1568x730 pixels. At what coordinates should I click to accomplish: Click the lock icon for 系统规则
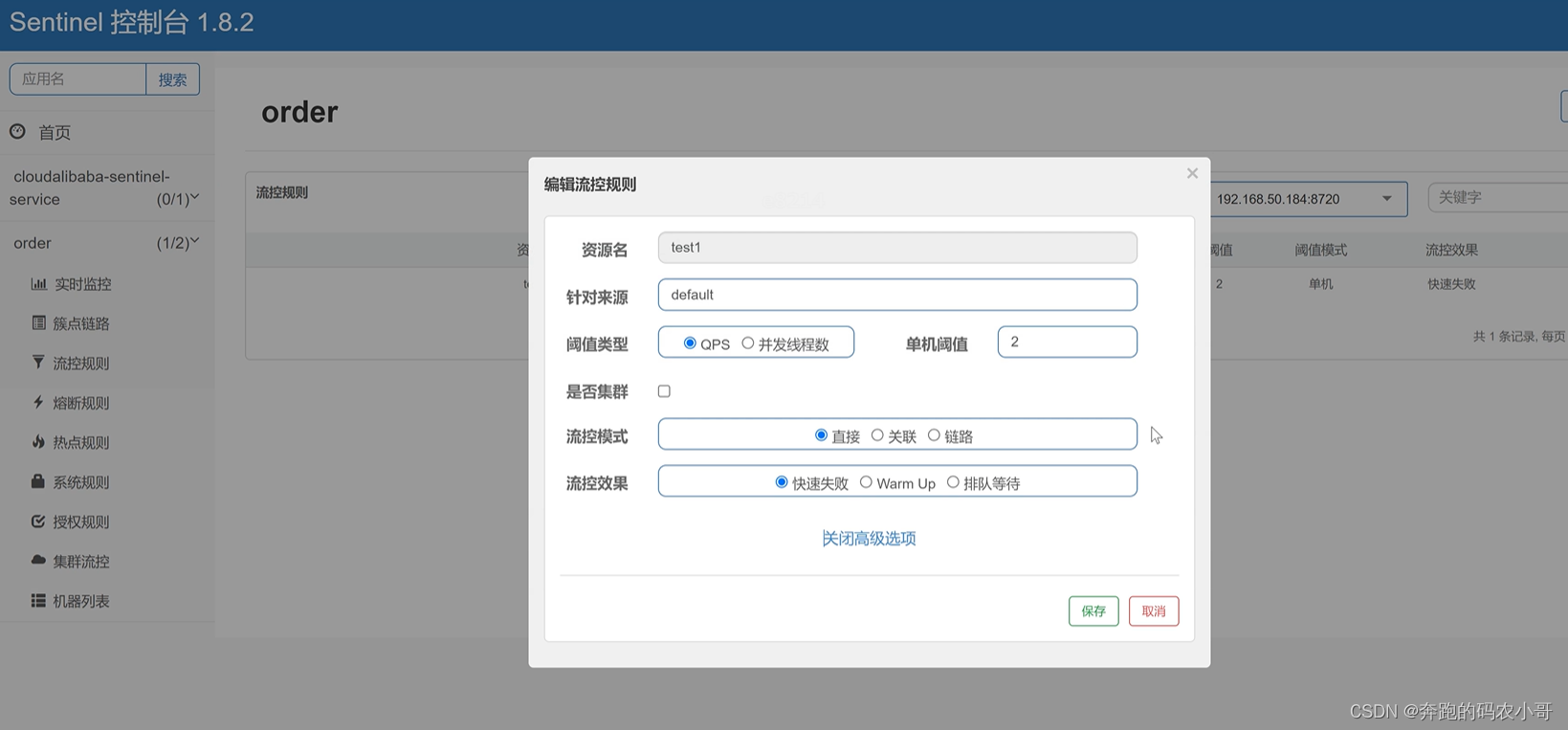[38, 481]
